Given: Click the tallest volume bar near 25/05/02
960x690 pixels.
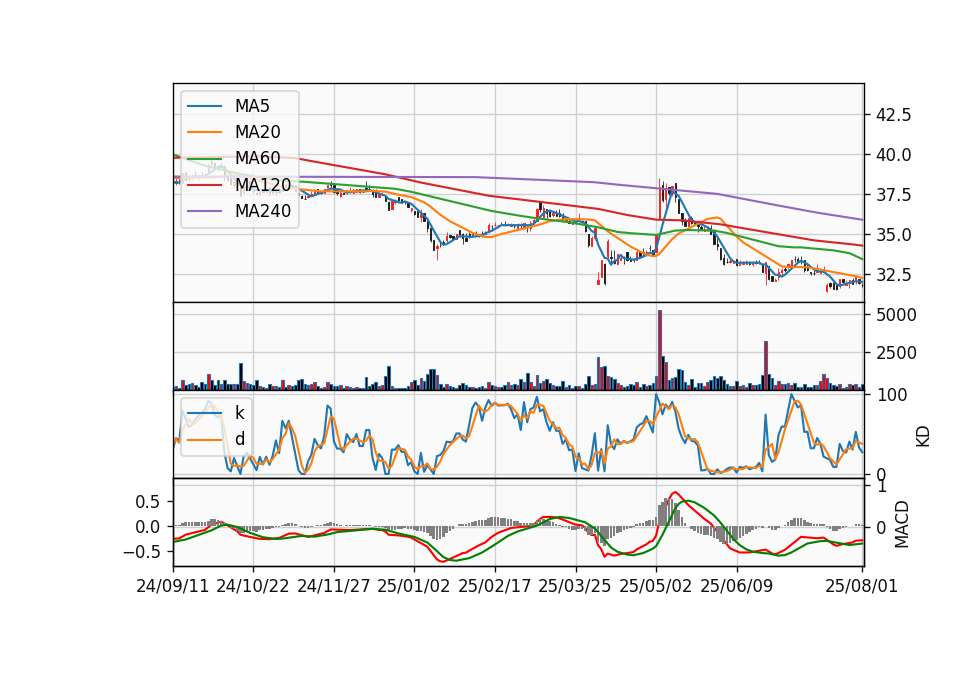Looking at the screenshot, I should (x=660, y=350).
